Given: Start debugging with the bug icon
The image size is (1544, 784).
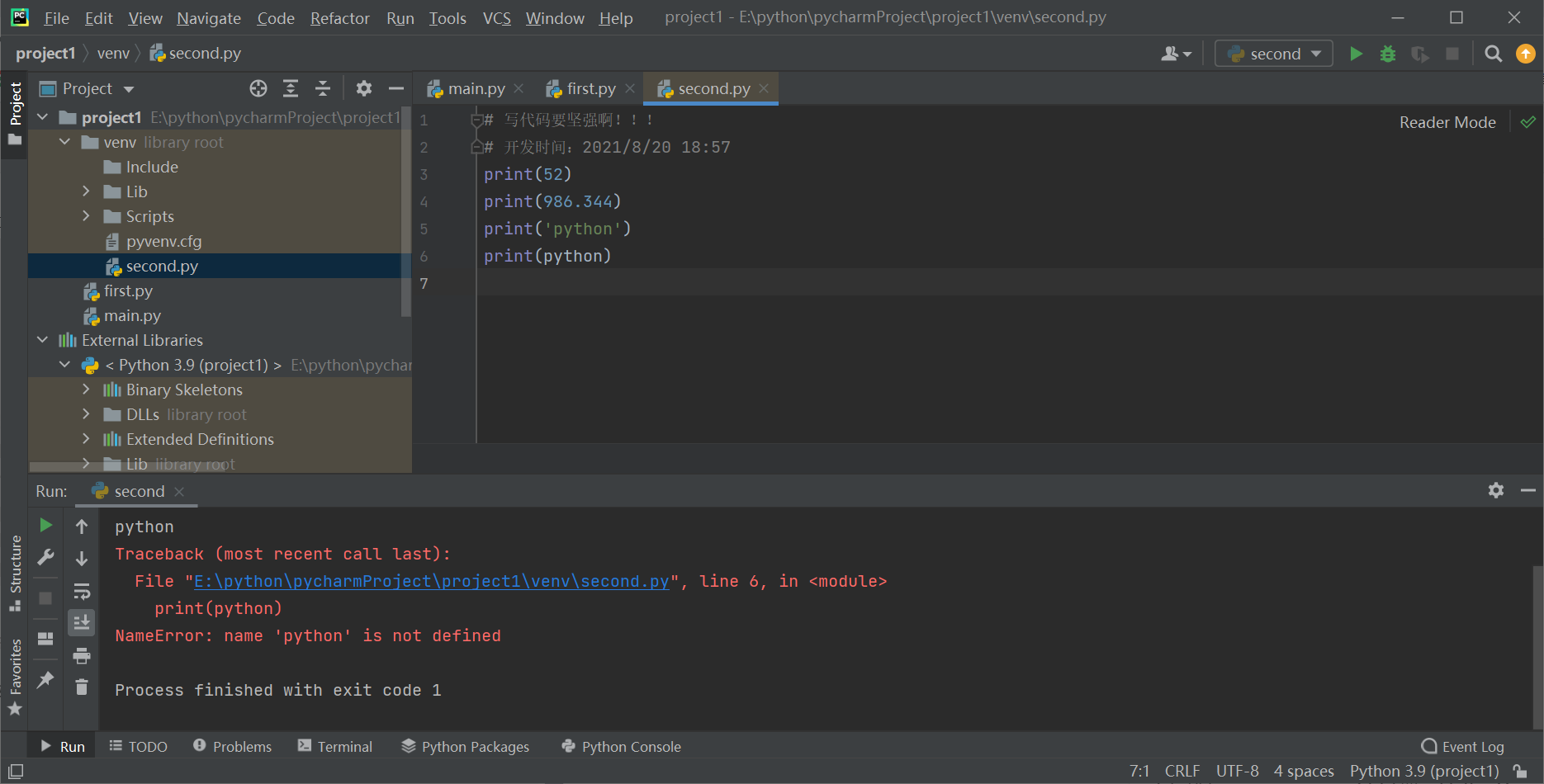Looking at the screenshot, I should tap(1388, 54).
